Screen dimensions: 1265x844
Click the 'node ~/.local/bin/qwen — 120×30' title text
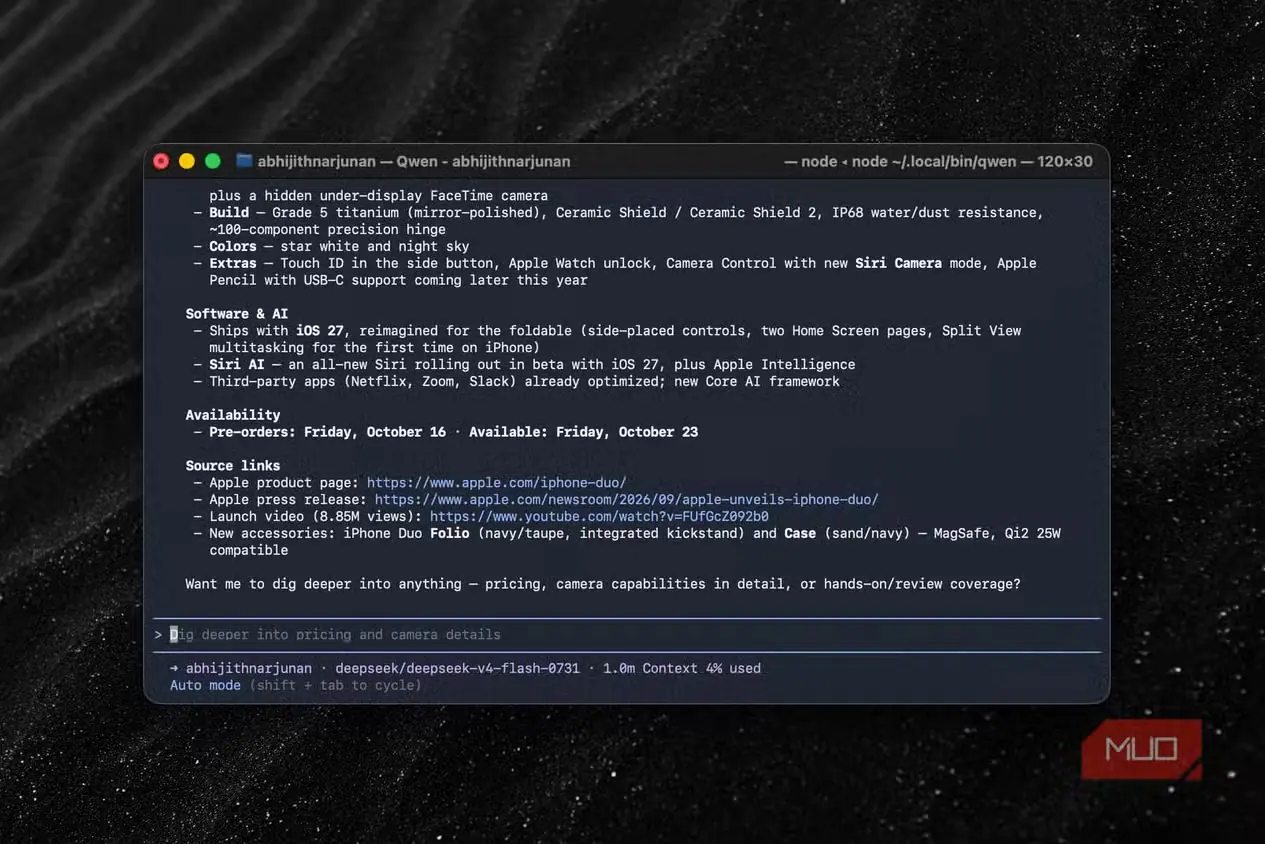pyautogui.click(x=972, y=161)
